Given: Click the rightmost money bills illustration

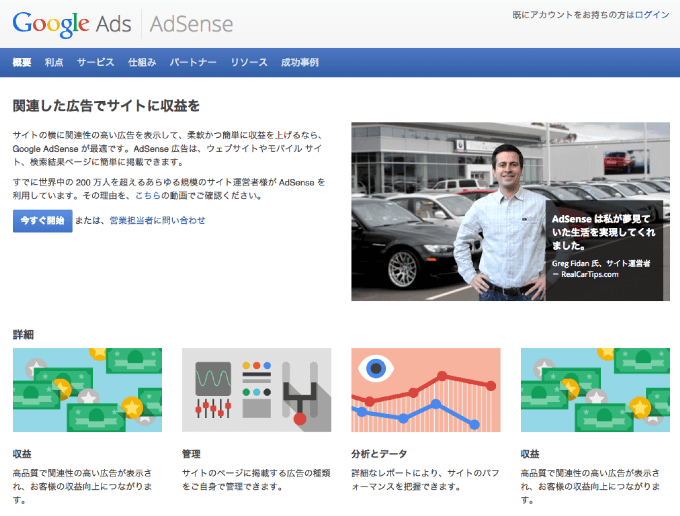Looking at the screenshot, I should tap(595, 390).
